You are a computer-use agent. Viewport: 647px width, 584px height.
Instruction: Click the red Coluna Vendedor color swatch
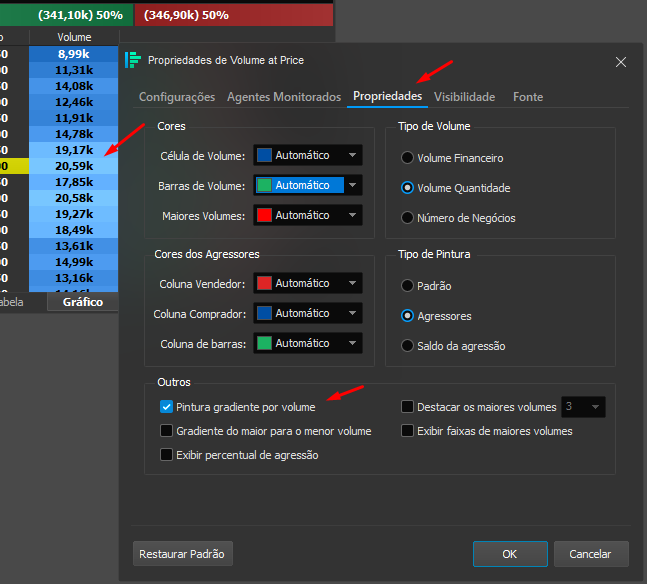[264, 283]
